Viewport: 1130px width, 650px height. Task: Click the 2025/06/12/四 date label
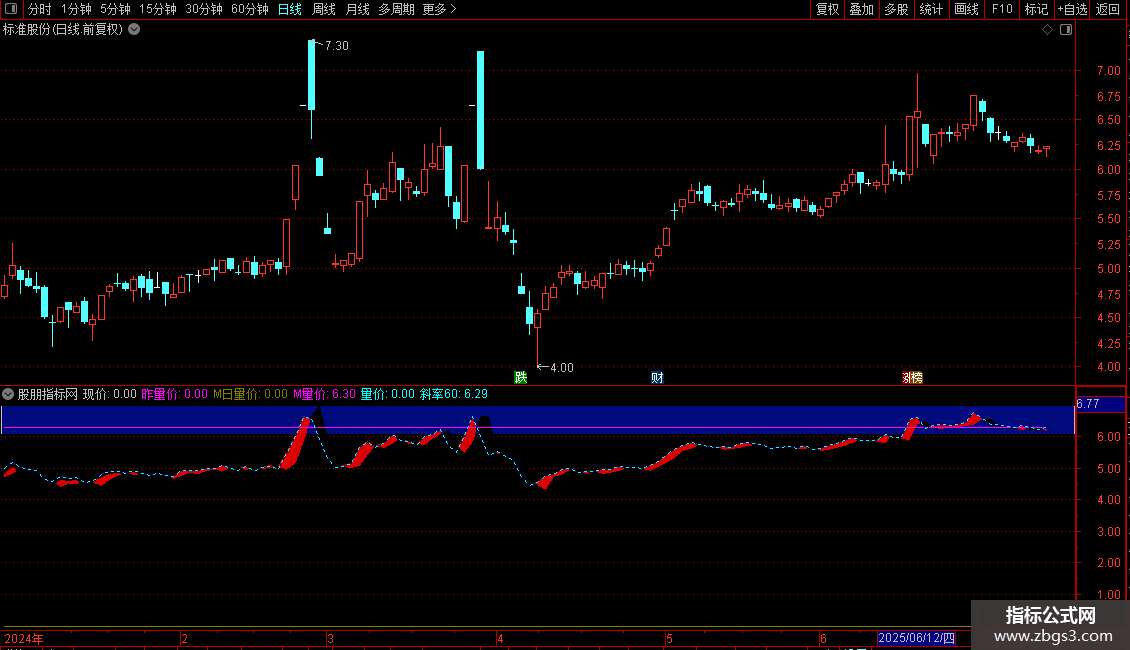(916, 638)
